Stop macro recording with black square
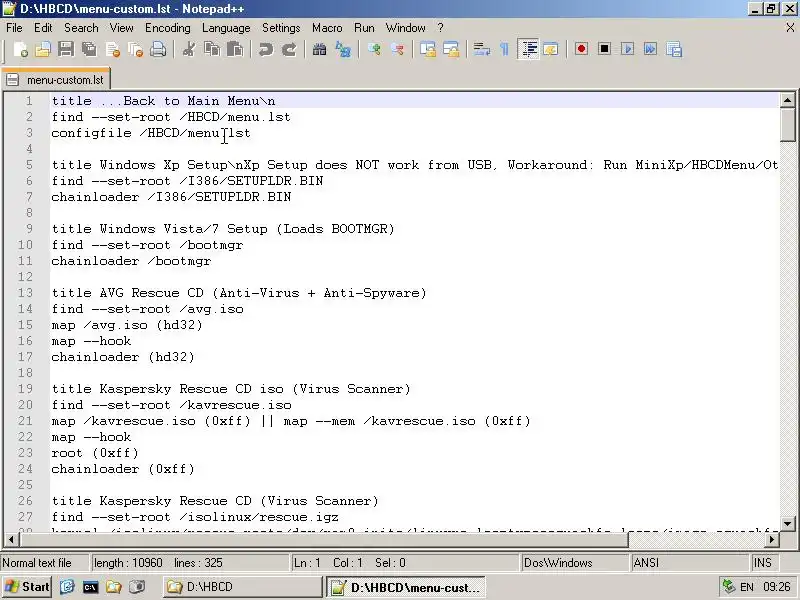Image resolution: width=800 pixels, height=600 pixels. [605, 49]
